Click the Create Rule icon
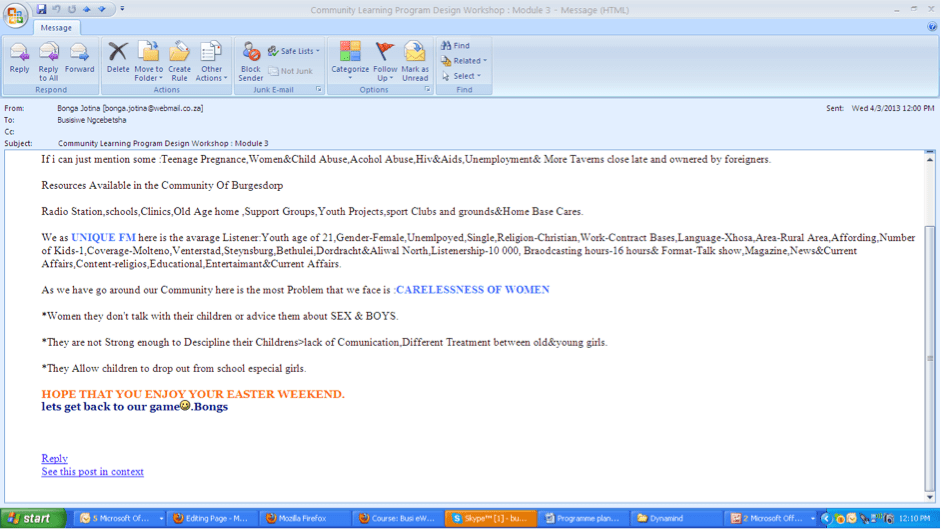 click(x=179, y=61)
